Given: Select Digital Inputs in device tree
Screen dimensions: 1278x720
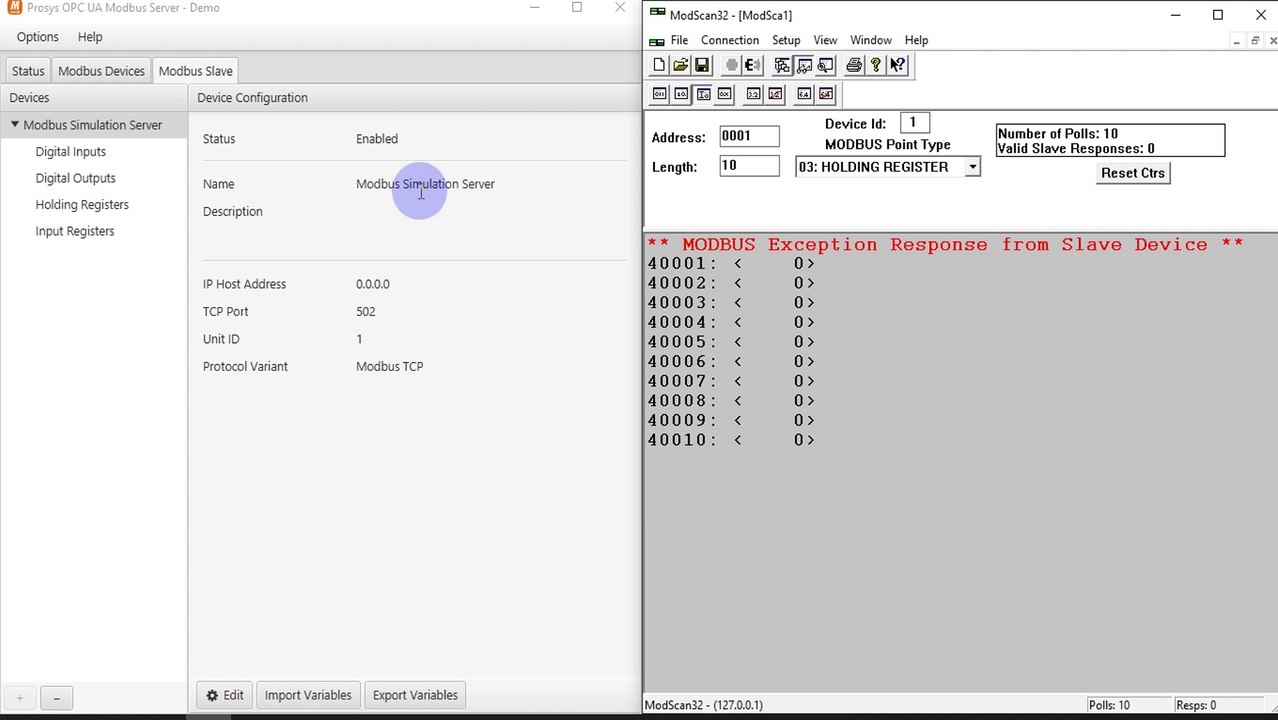Looking at the screenshot, I should click(70, 152).
